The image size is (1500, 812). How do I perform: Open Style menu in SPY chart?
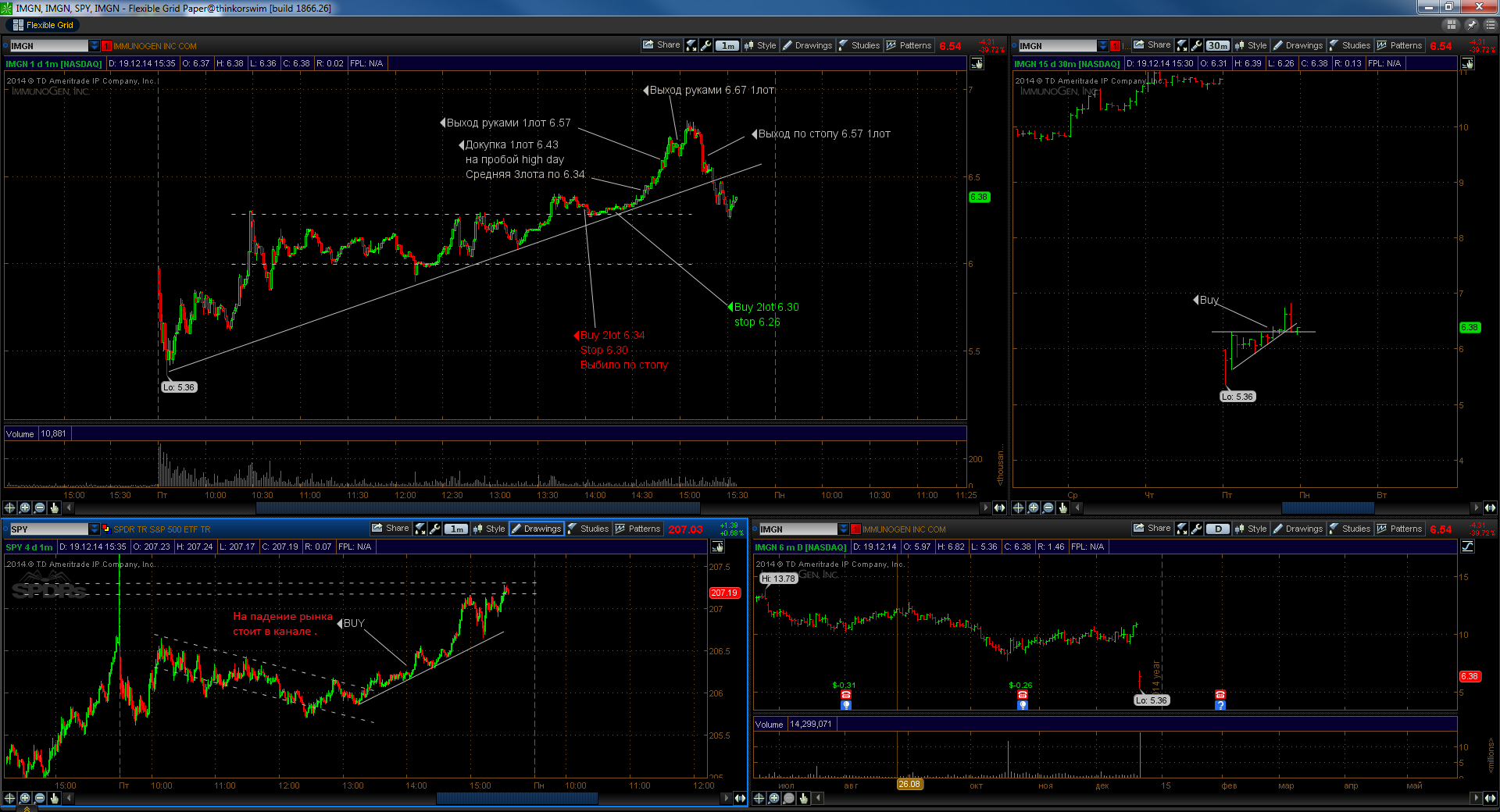pos(489,529)
